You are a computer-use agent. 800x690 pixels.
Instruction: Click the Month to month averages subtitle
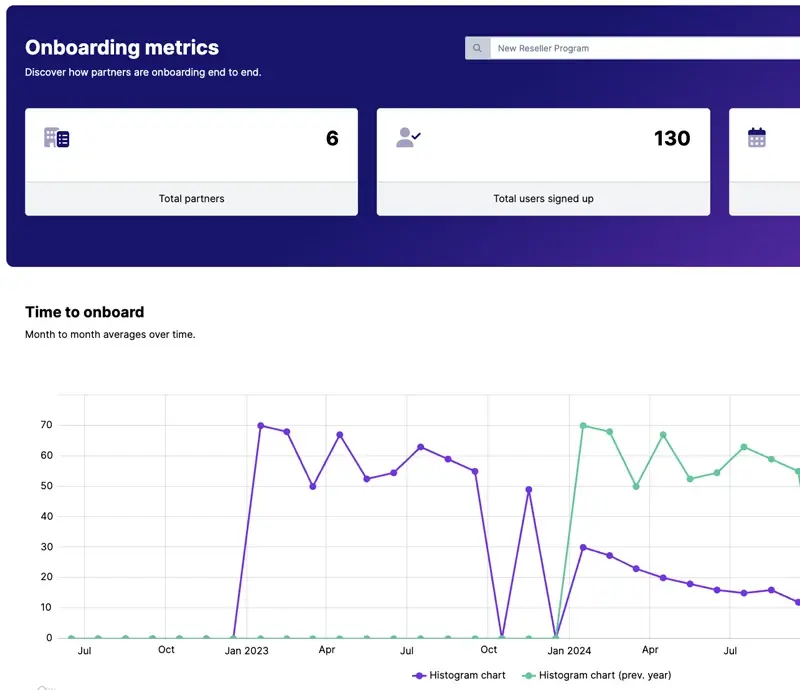[x=110, y=334]
